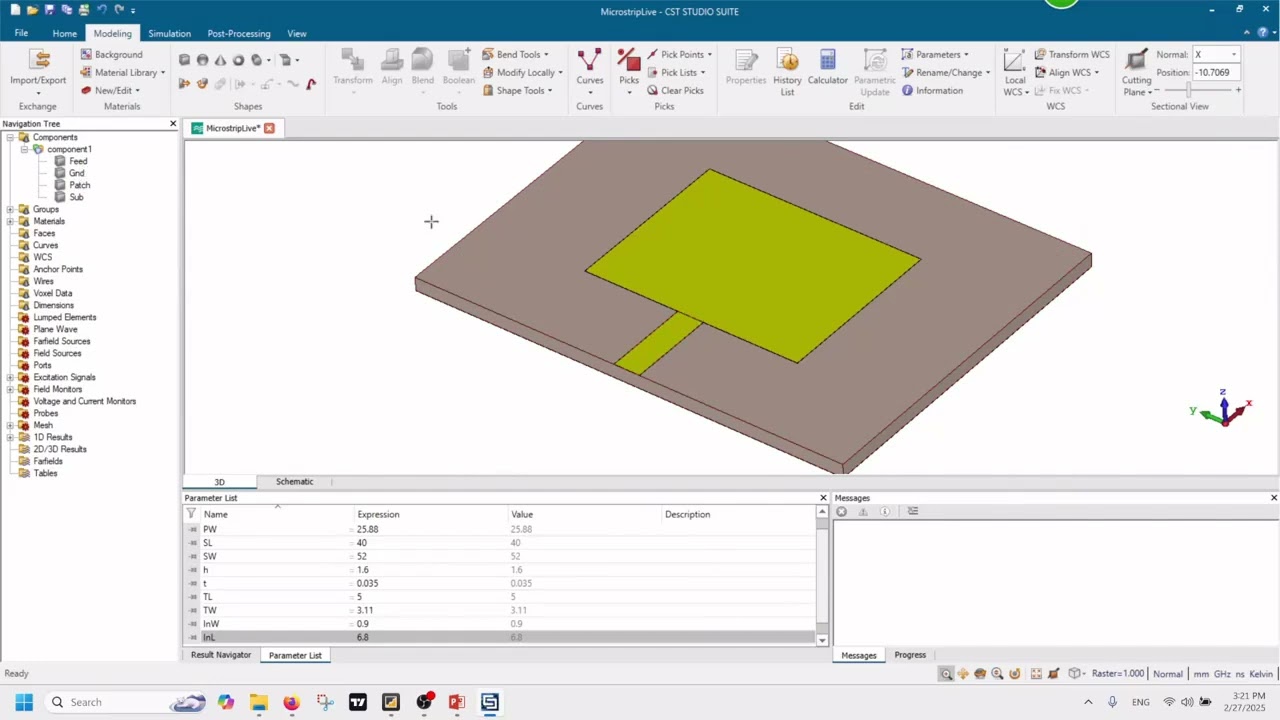Click the Cutting Plane icon
Image resolution: width=1280 pixels, height=720 pixels.
click(1136, 60)
